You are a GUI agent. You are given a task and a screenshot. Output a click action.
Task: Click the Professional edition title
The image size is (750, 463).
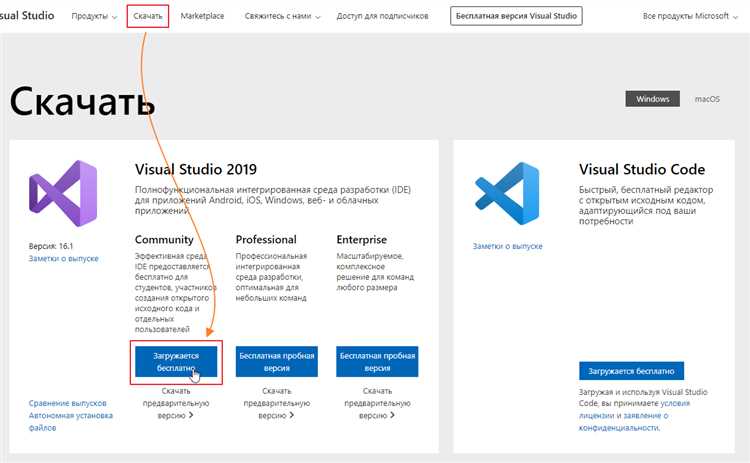click(266, 239)
